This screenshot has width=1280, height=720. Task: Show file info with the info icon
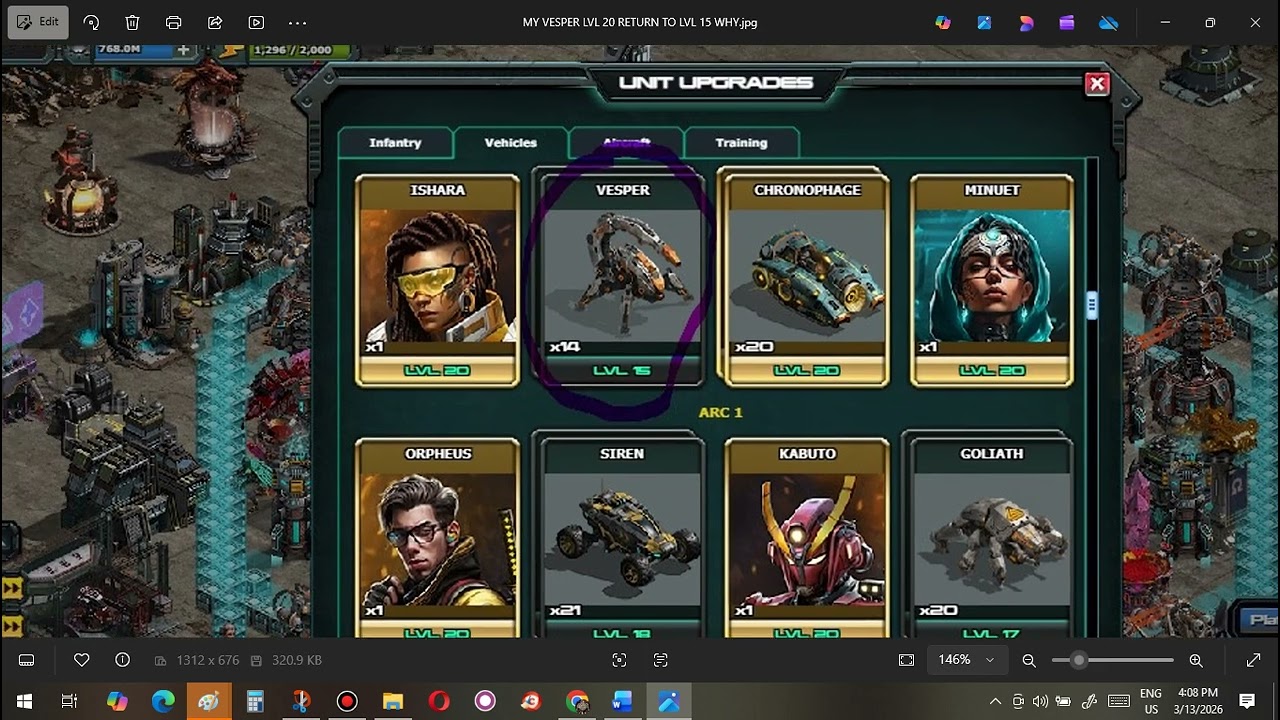pyautogui.click(x=122, y=660)
